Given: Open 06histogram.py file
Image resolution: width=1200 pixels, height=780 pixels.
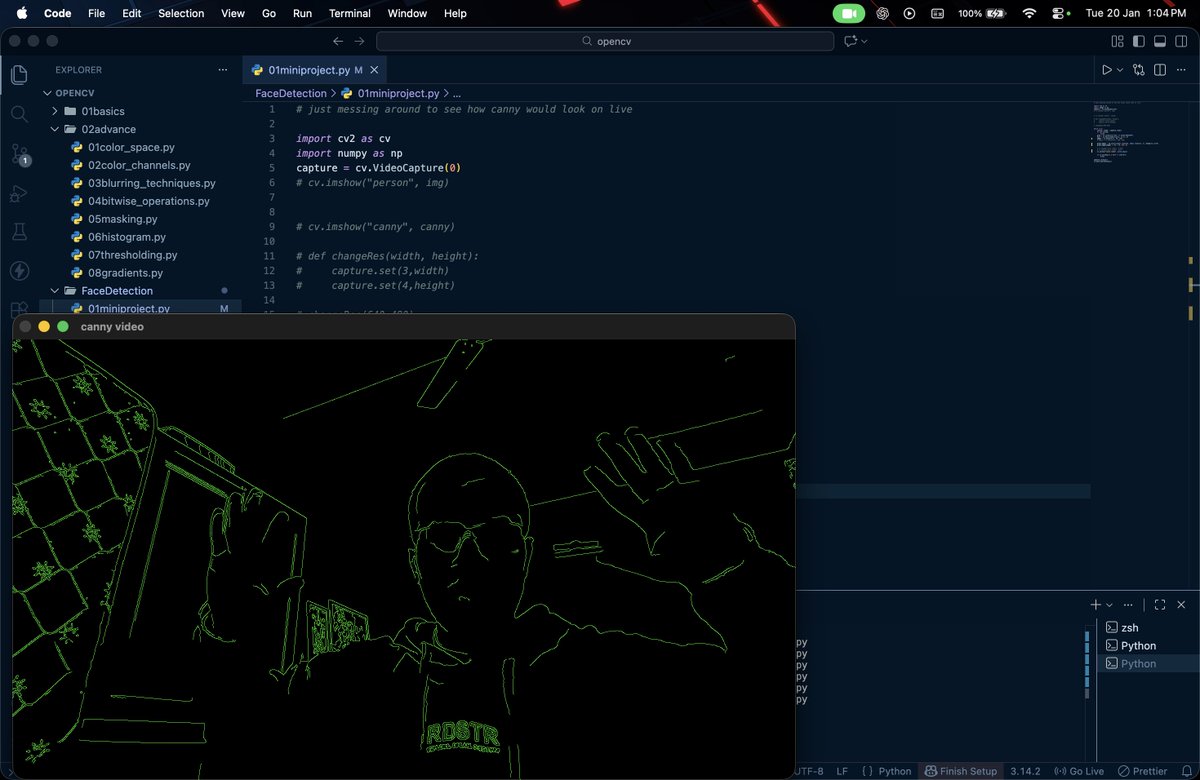Looking at the screenshot, I should coord(126,237).
